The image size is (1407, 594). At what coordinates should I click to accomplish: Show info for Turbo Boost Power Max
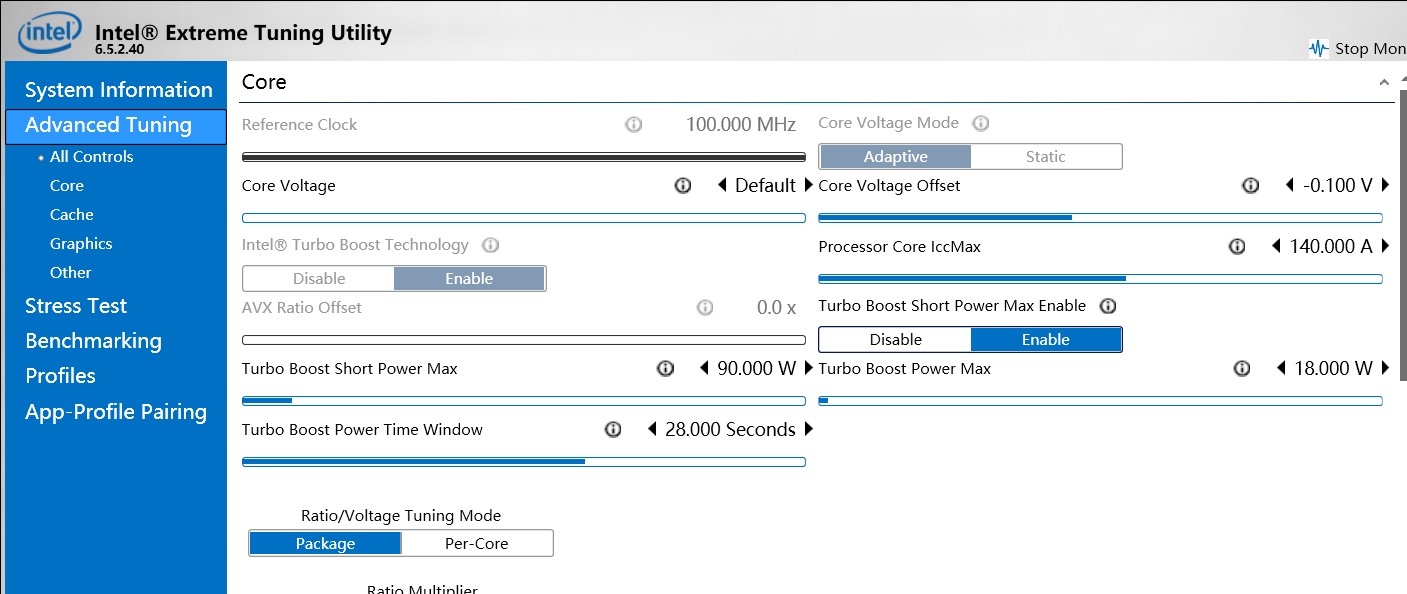[x=1242, y=369]
